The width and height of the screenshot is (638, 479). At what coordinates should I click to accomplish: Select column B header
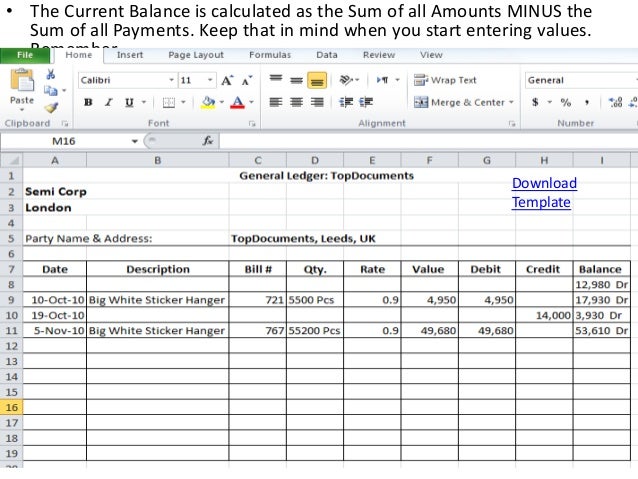[158, 160]
